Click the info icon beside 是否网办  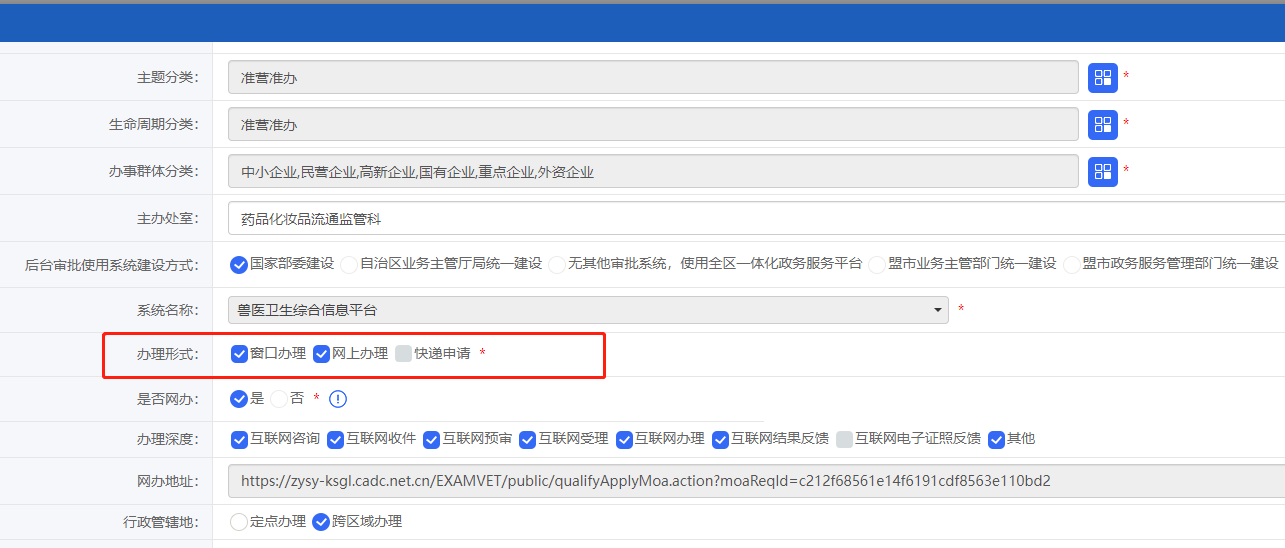tap(338, 399)
